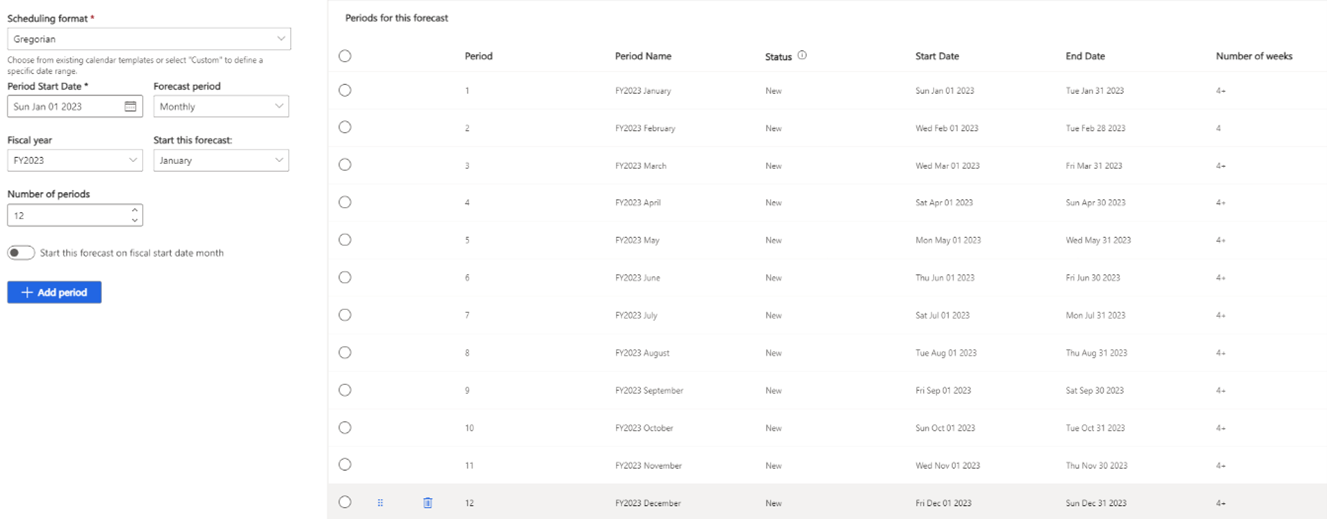Open the Fiscal year FY2023 dropdown
The width and height of the screenshot is (1327, 519).
pyautogui.click(x=75, y=160)
